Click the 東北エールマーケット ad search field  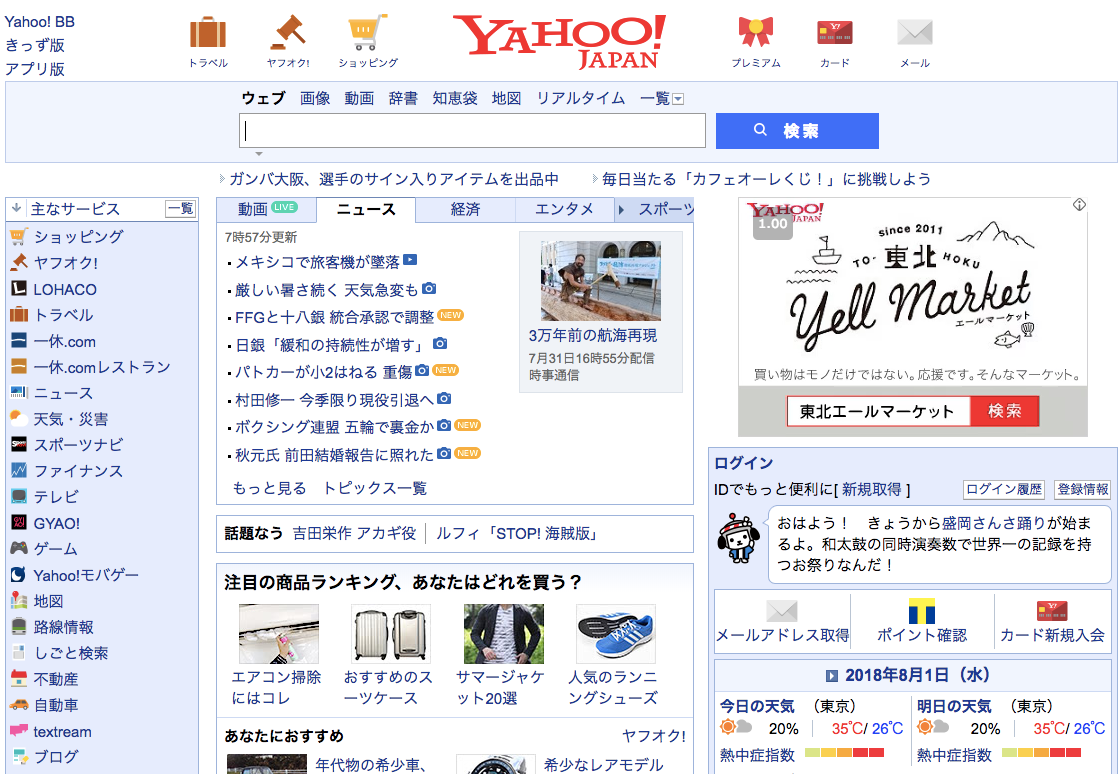[878, 411]
